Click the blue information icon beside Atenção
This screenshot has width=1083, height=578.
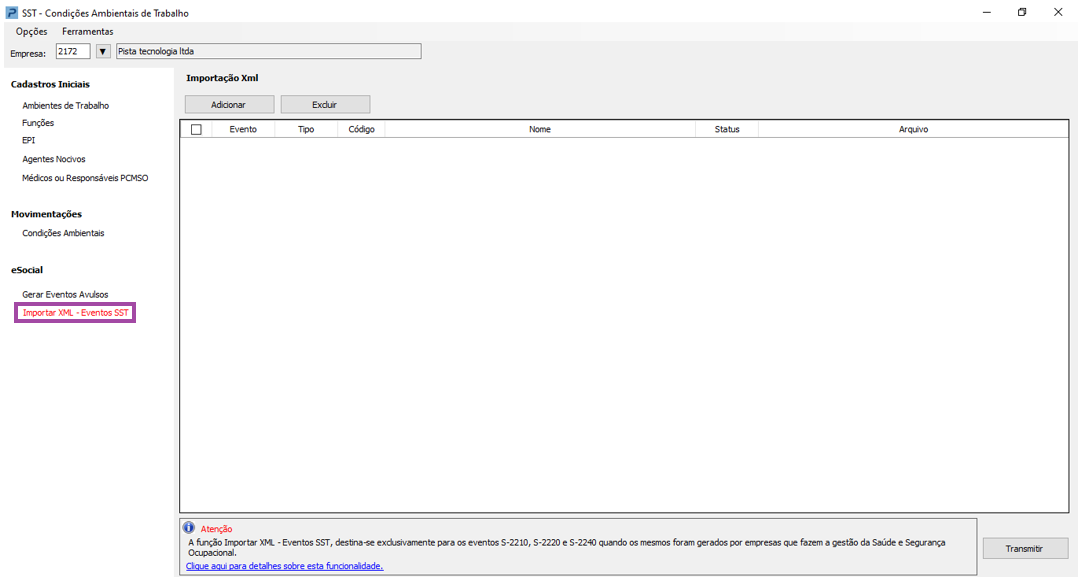(x=189, y=528)
